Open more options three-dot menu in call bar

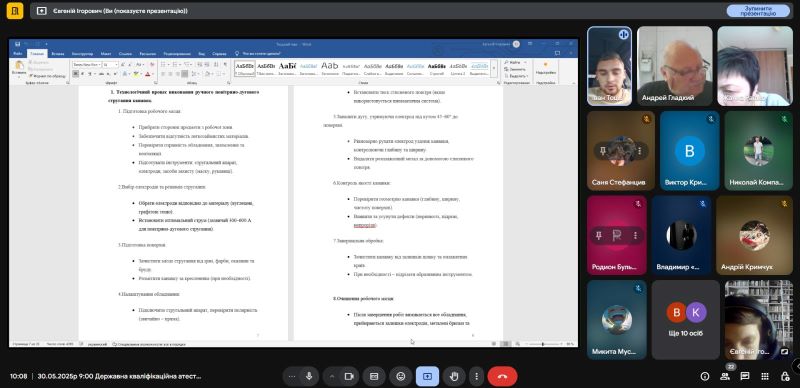[477, 376]
